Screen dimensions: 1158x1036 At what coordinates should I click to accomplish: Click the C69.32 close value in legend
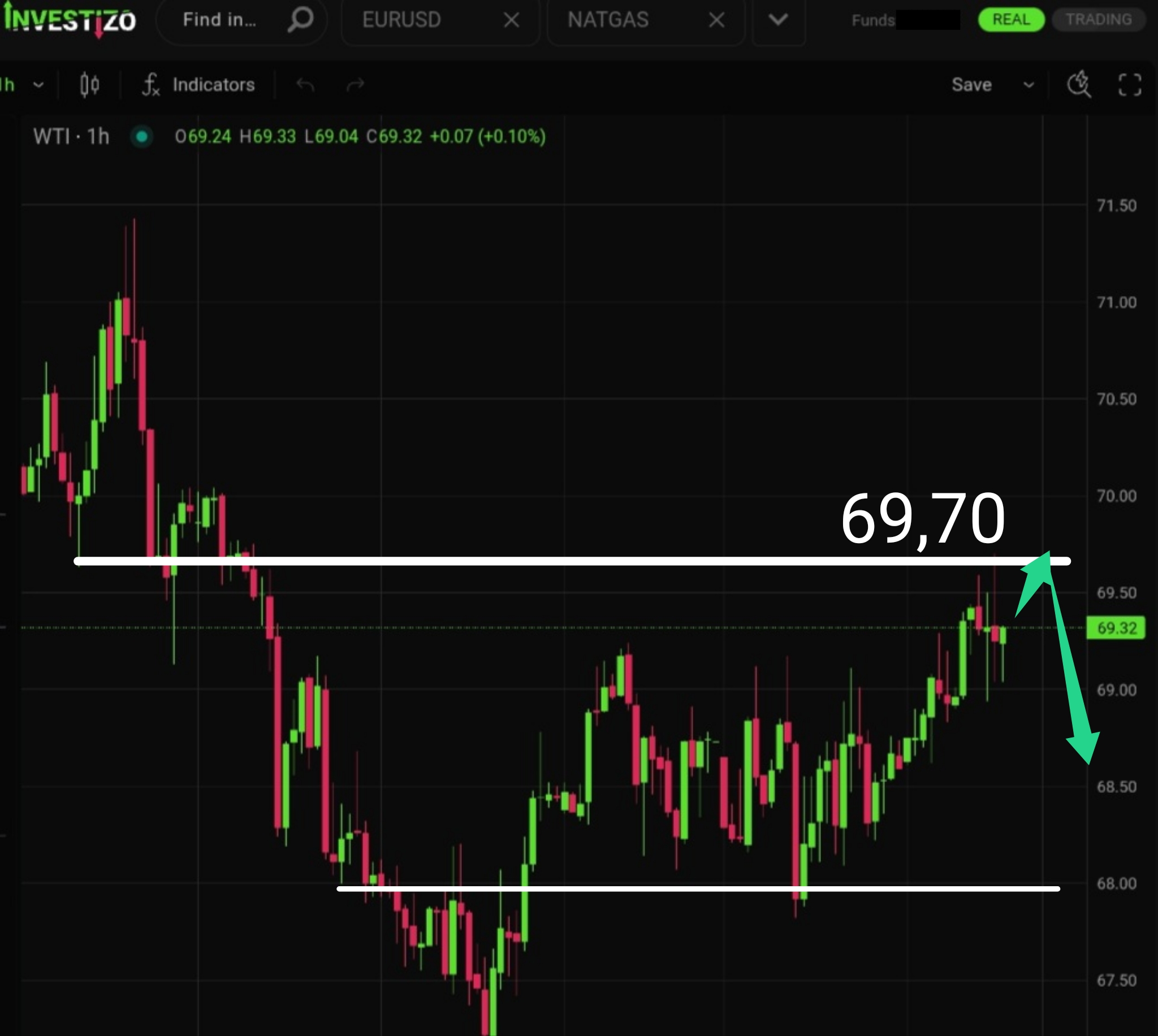point(394,137)
